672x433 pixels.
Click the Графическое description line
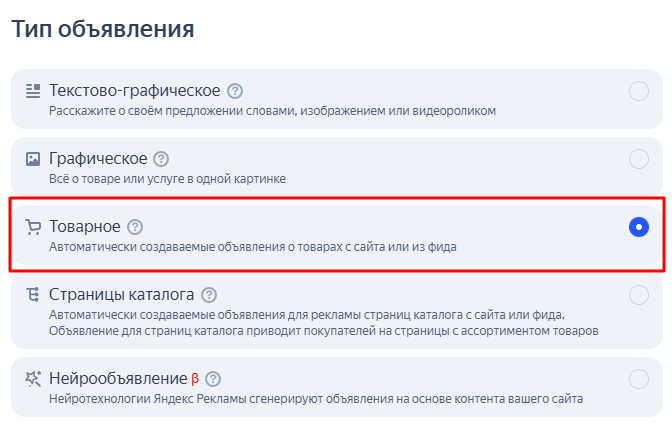[167, 179]
